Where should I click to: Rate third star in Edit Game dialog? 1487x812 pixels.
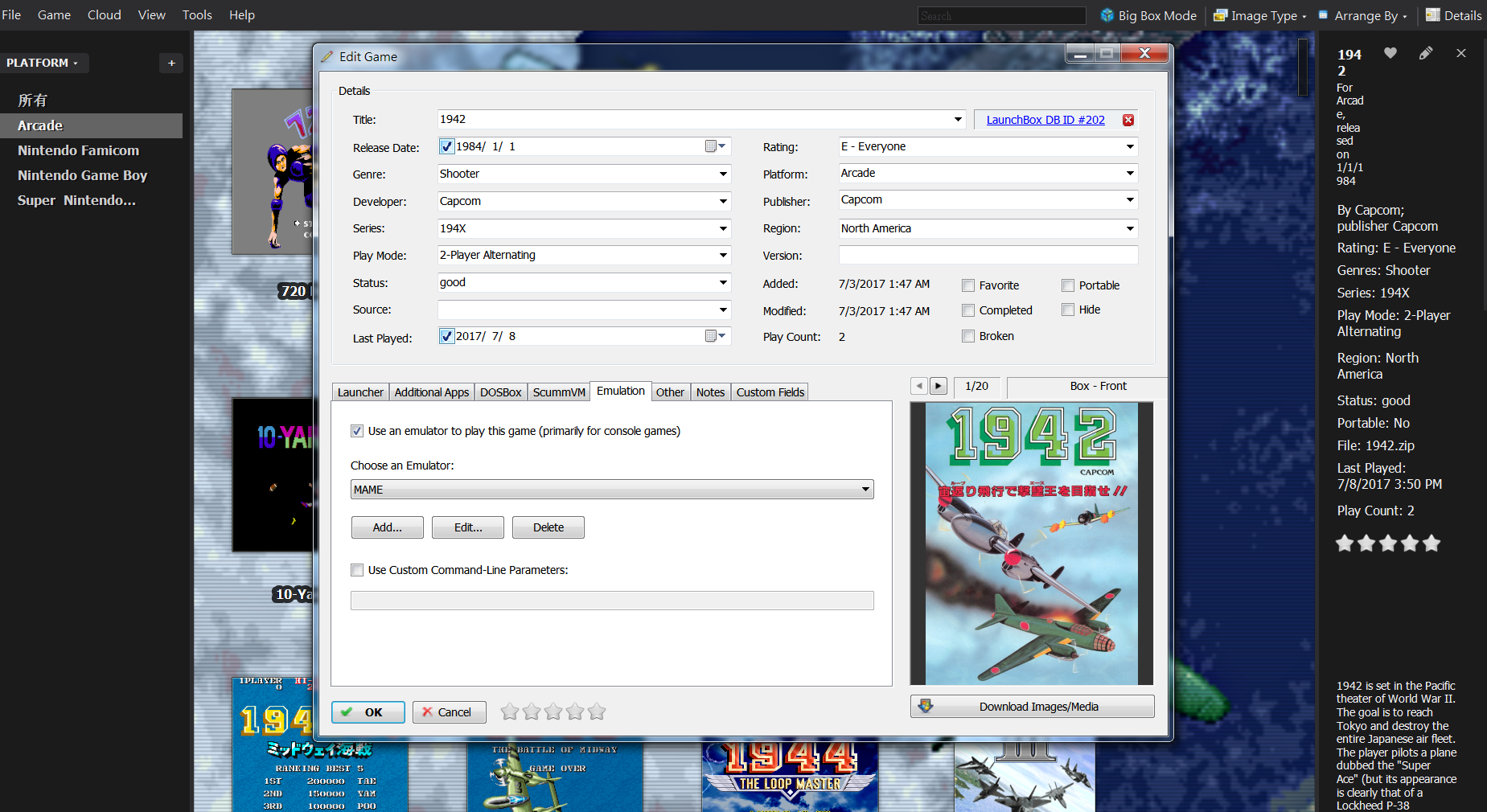tap(552, 712)
